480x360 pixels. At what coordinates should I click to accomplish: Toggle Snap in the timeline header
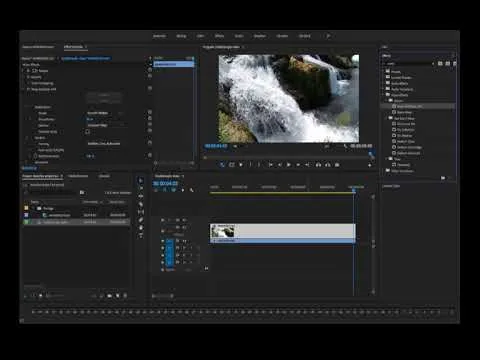click(x=165, y=190)
